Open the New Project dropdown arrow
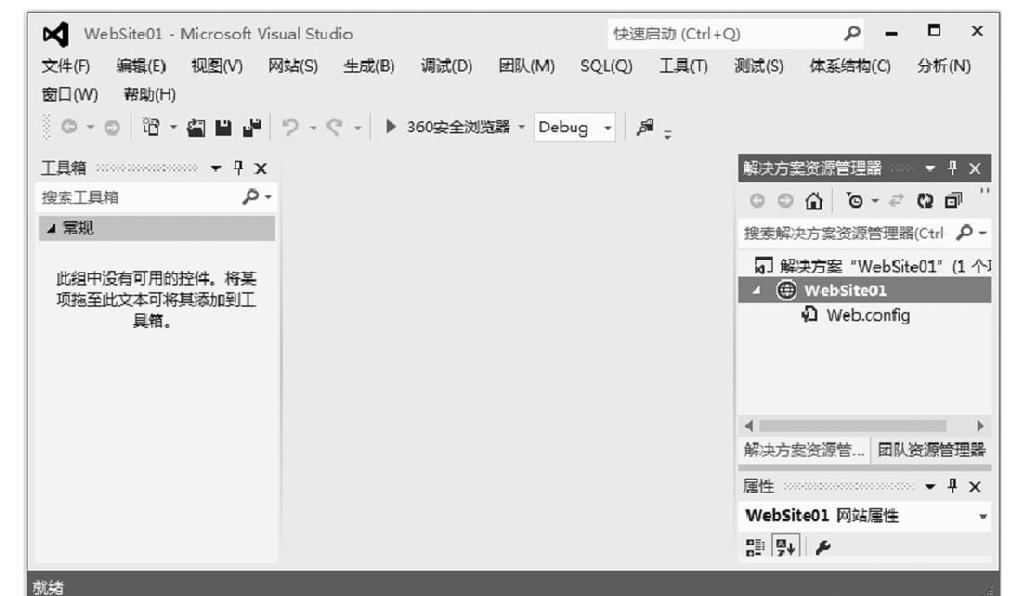Viewport: 1030px width, 596px height. click(173, 127)
